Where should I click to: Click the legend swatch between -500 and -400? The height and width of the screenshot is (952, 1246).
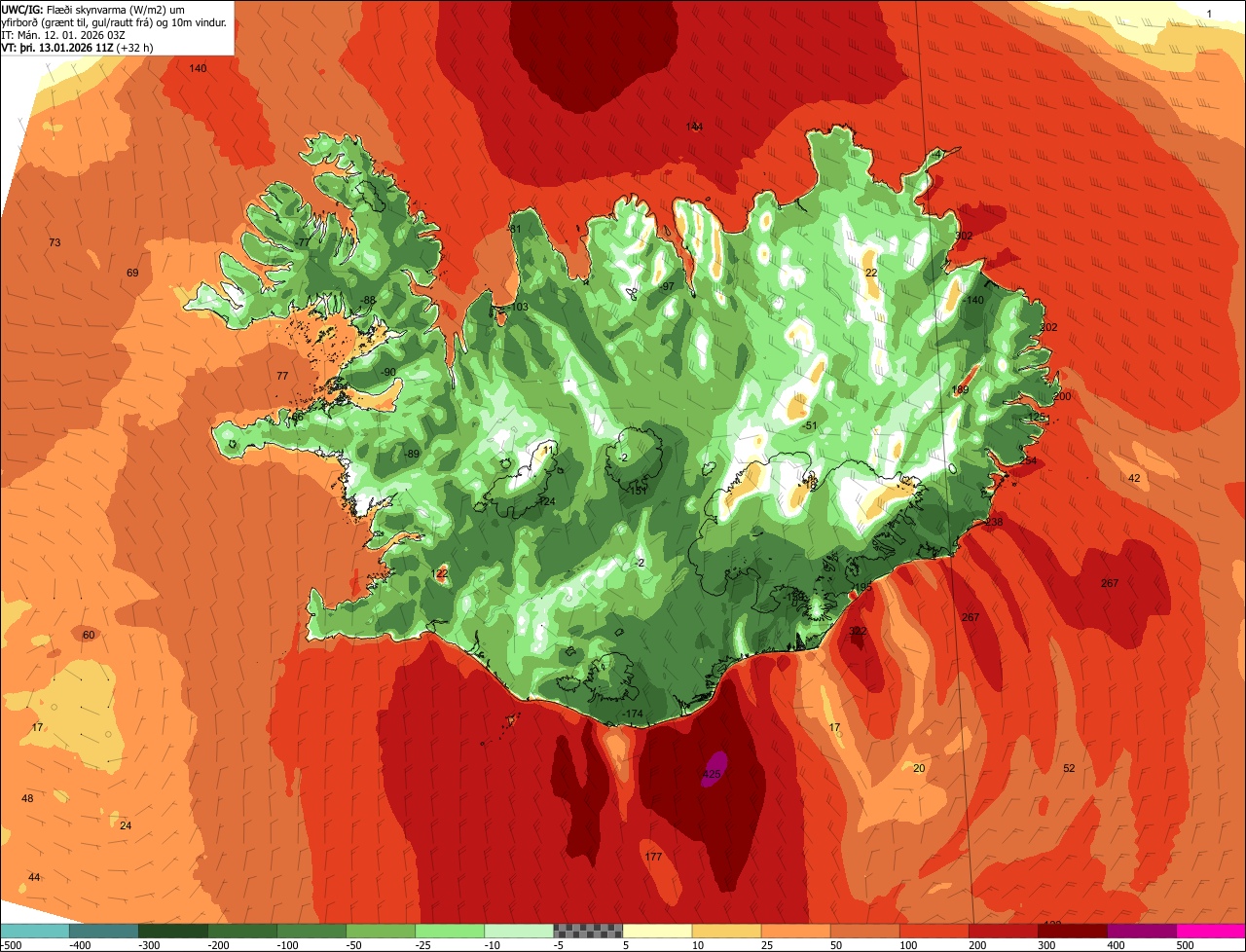35,931
